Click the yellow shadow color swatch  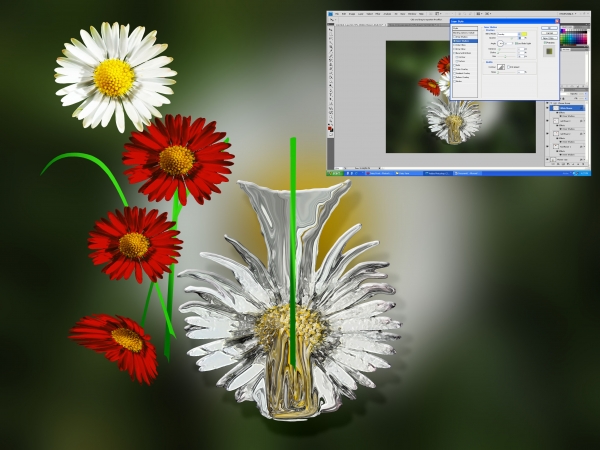pyautogui.click(x=524, y=34)
